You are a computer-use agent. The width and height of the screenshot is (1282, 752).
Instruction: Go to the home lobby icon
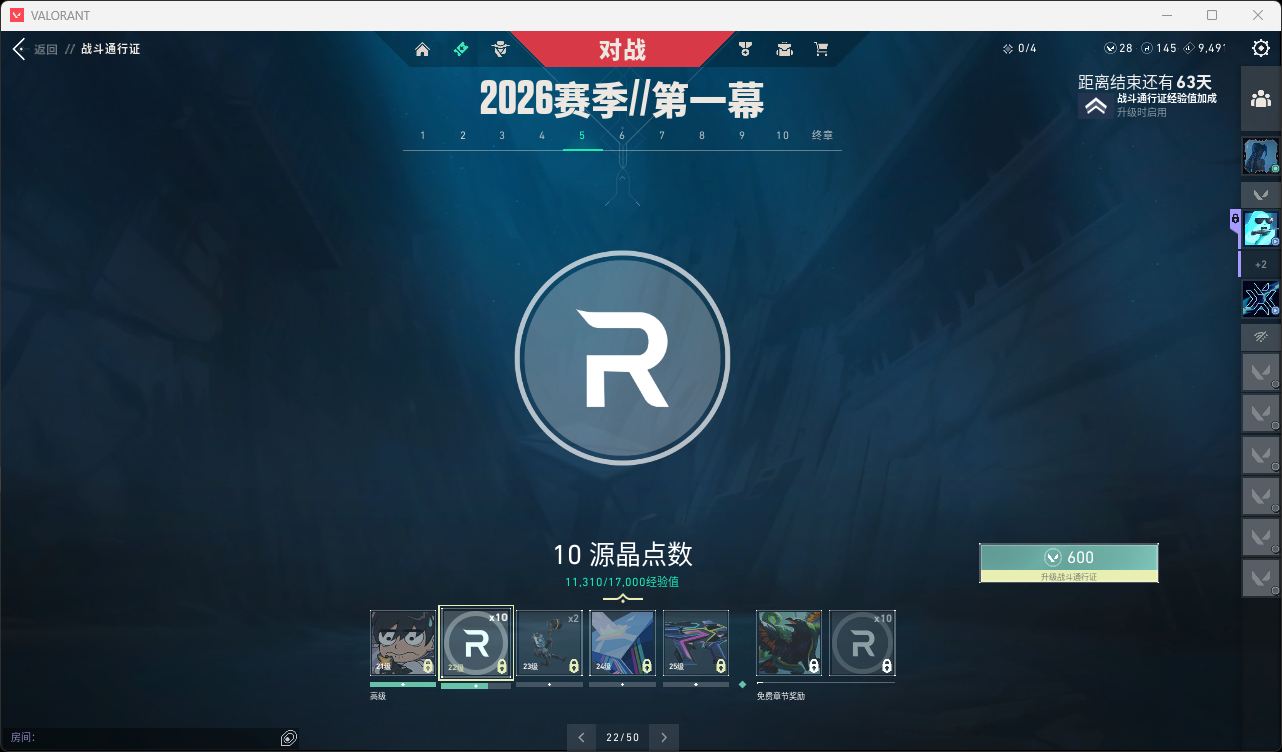[422, 49]
